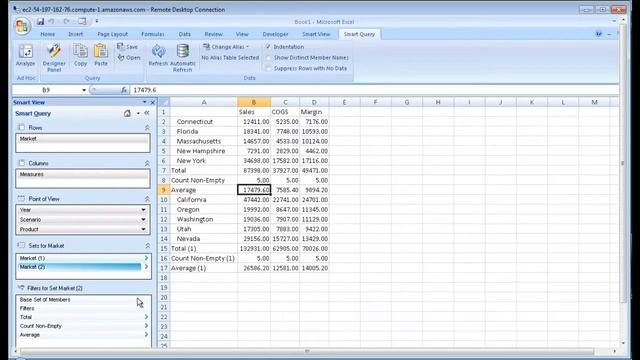Expand the Total filter arrow
Image resolution: width=640 pixels, height=360 pixels.
pyautogui.click(x=146, y=317)
